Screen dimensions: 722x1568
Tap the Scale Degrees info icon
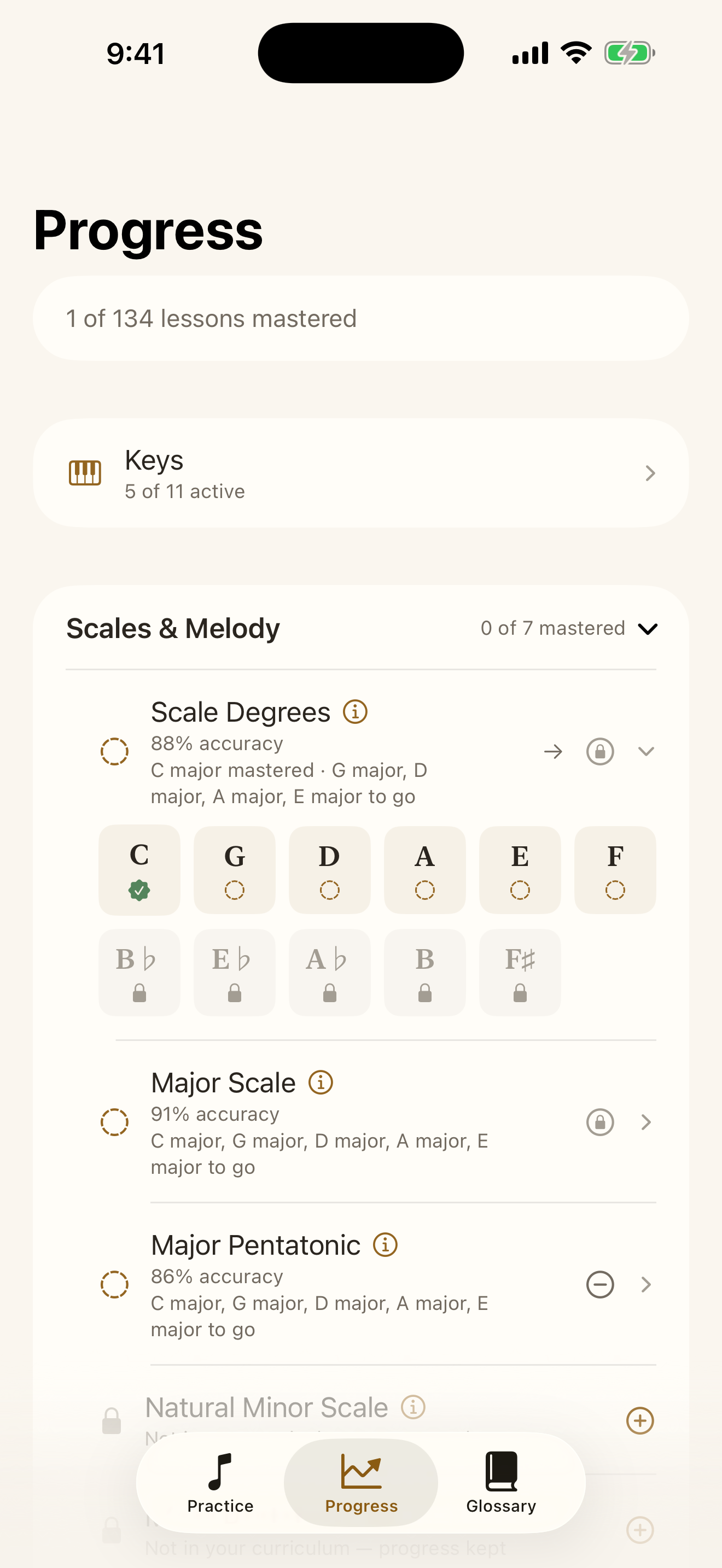pyautogui.click(x=355, y=712)
